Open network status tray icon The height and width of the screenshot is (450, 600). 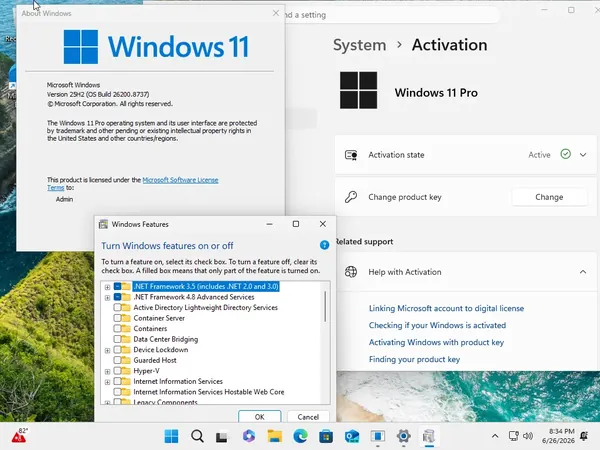click(514, 436)
